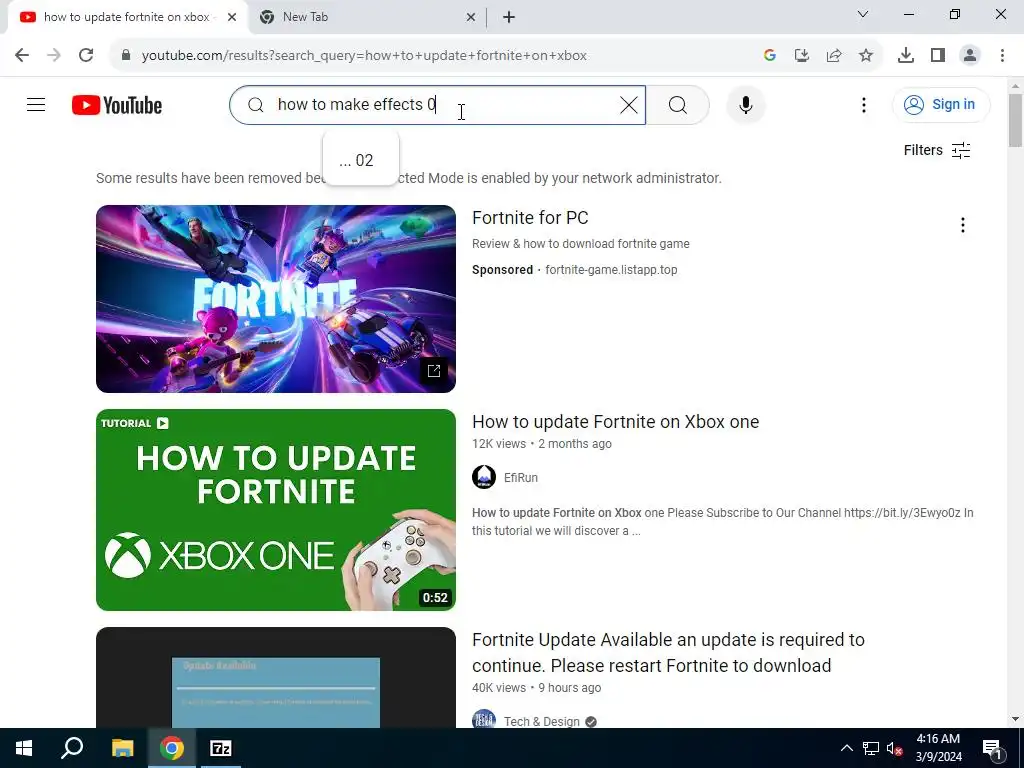This screenshot has width=1024, height=768.
Task: Toggle the Chrome side panel
Action: point(938,55)
